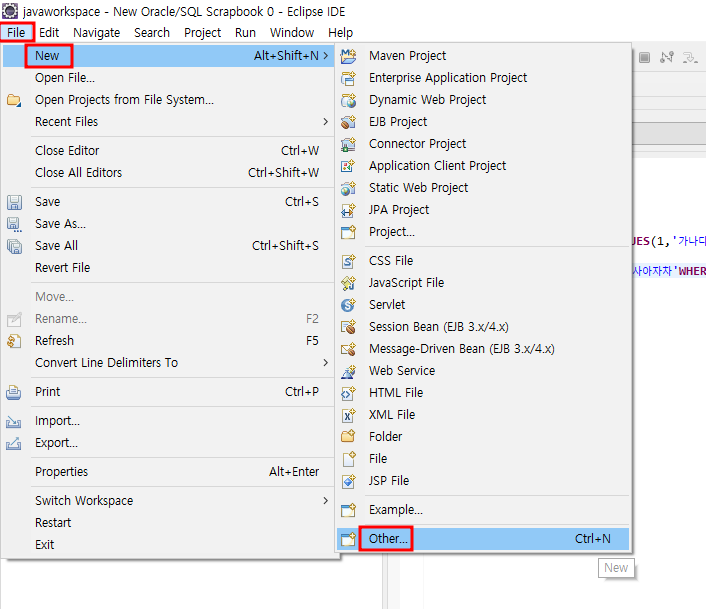Click the Refresh icon in File menu
This screenshot has width=706, height=609.
pos(14,341)
